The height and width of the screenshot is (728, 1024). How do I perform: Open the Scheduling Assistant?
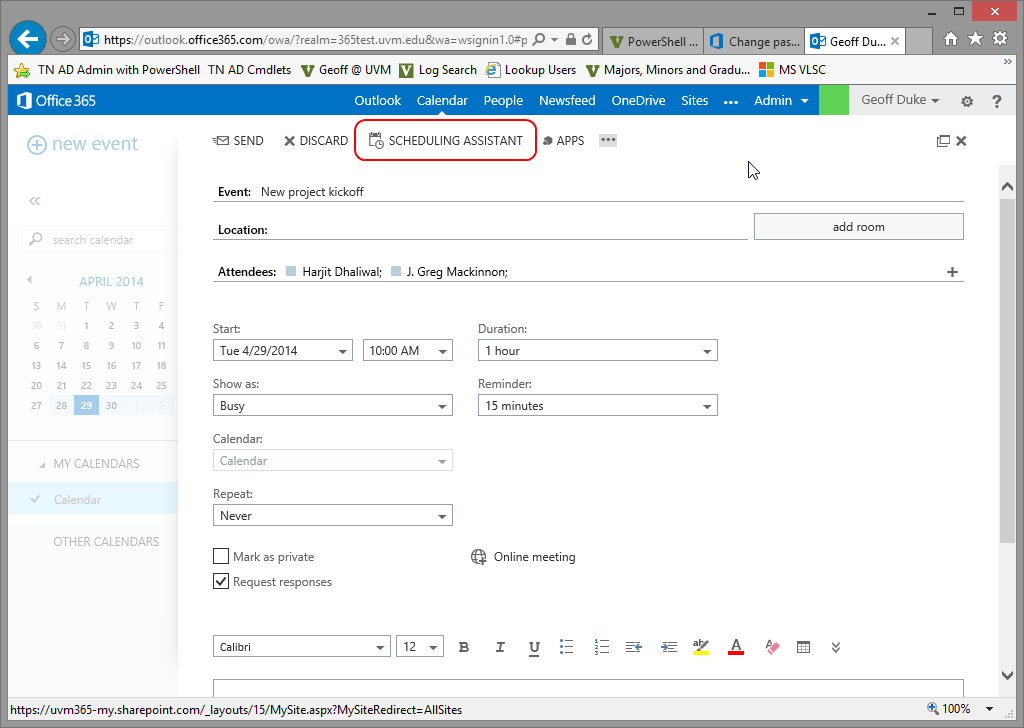(446, 141)
